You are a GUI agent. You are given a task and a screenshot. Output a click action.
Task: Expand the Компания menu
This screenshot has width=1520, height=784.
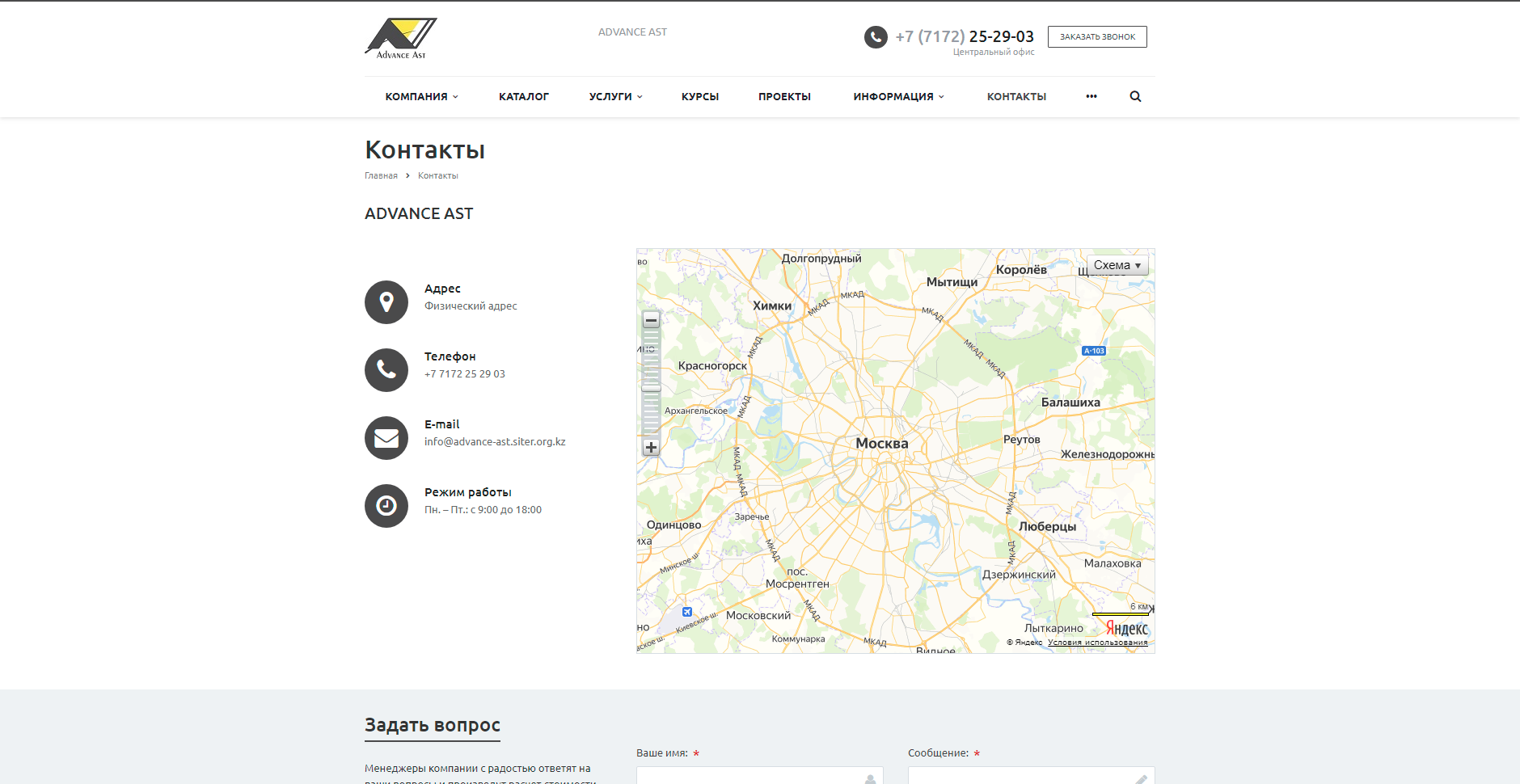tap(421, 96)
